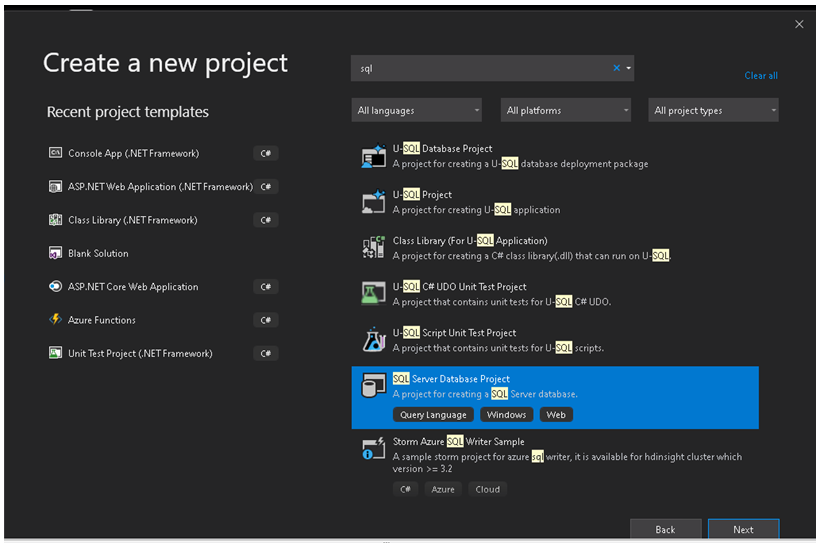This screenshot has height=543, width=823.
Task: Click the U-SQL Database Project icon
Action: click(x=374, y=156)
